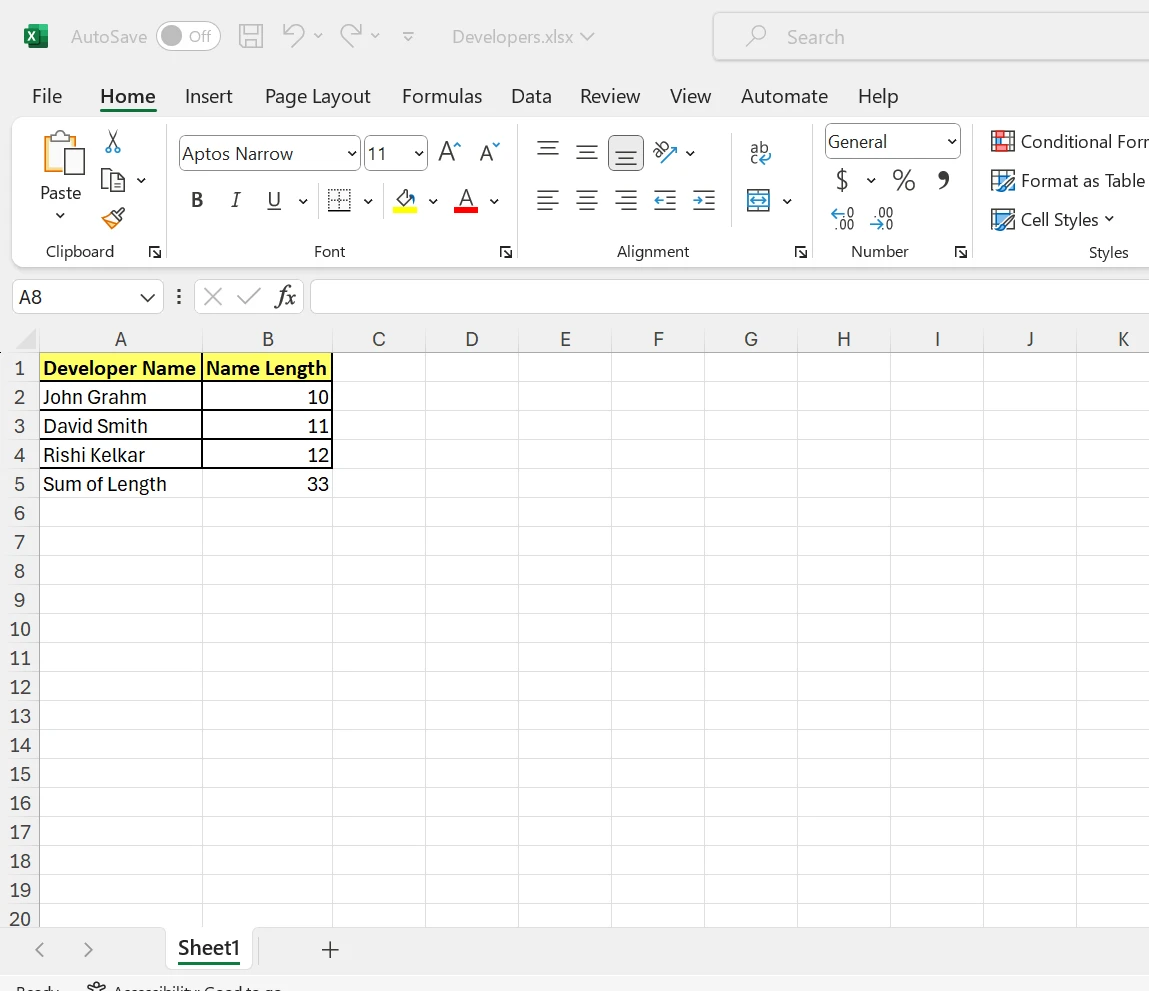This screenshot has height=991, width=1149.
Task: Switch to the Page Layout tab
Action: [317, 96]
